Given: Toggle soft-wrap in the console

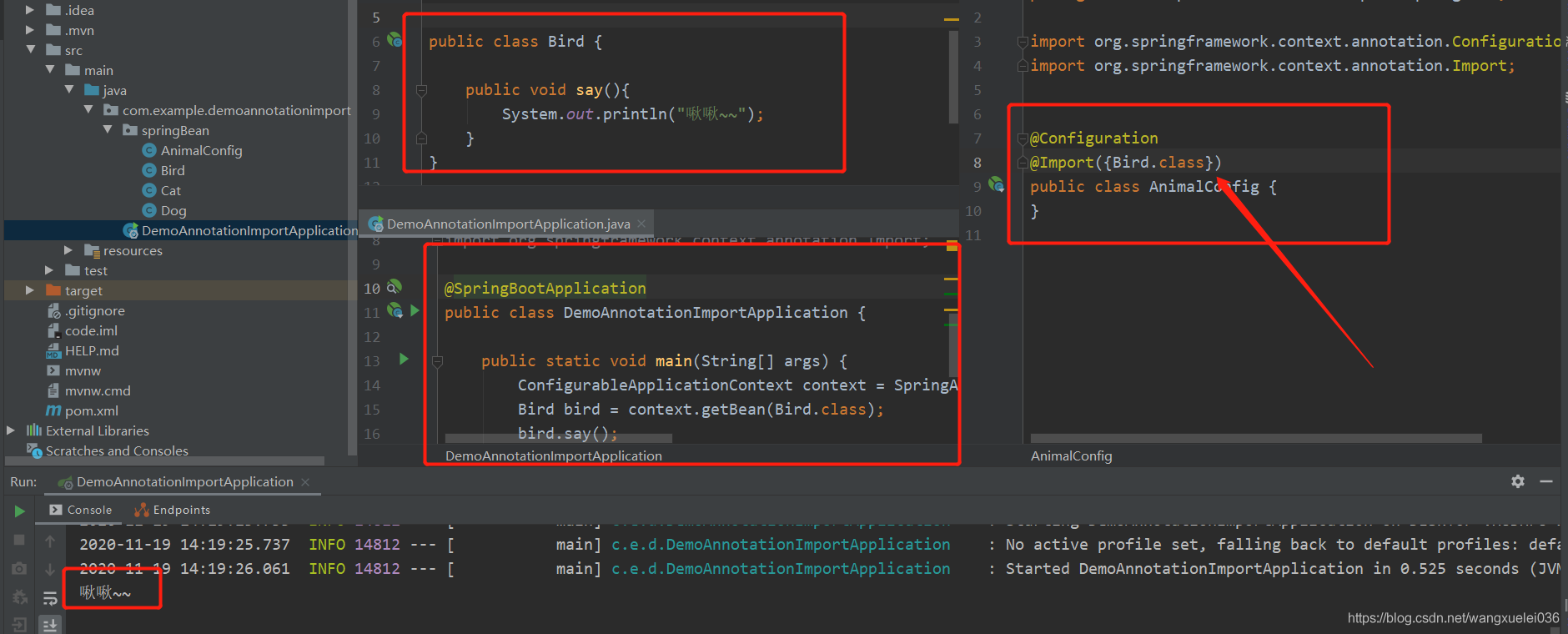Looking at the screenshot, I should (x=50, y=597).
